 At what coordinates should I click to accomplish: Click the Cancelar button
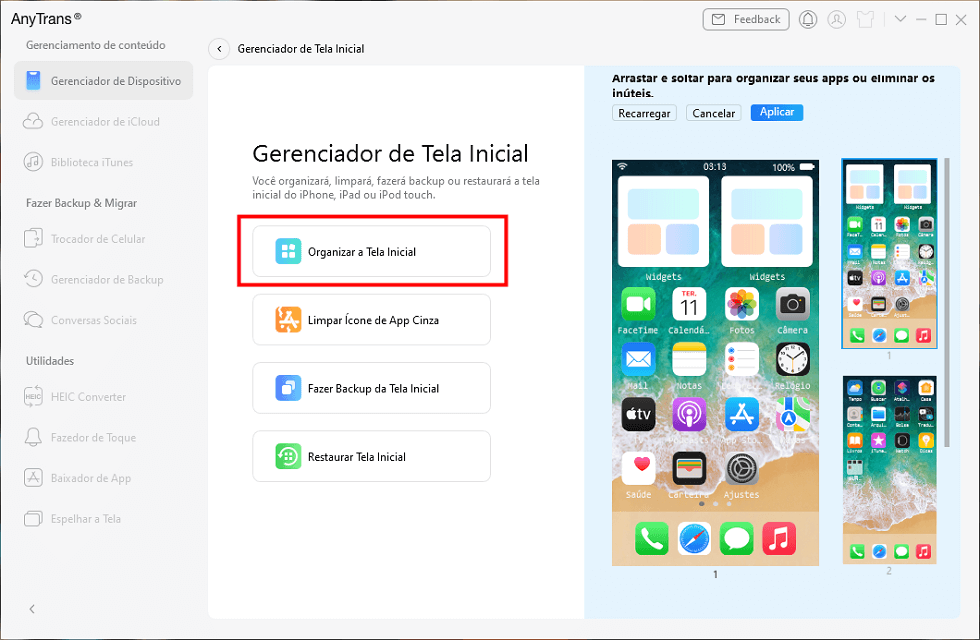714,113
